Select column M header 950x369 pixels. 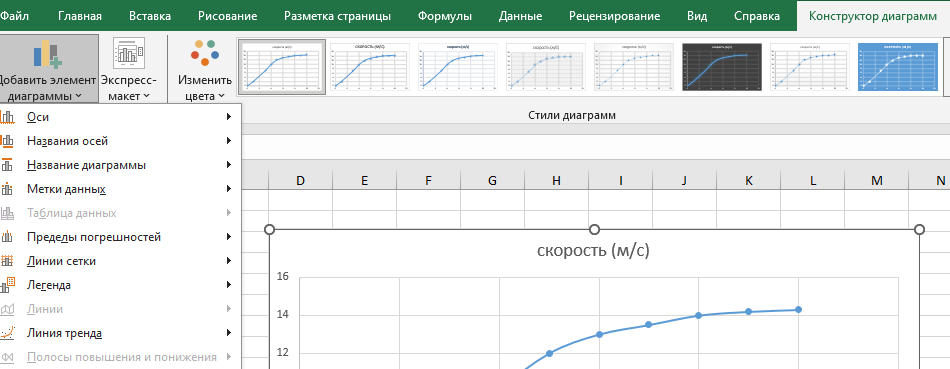click(876, 180)
